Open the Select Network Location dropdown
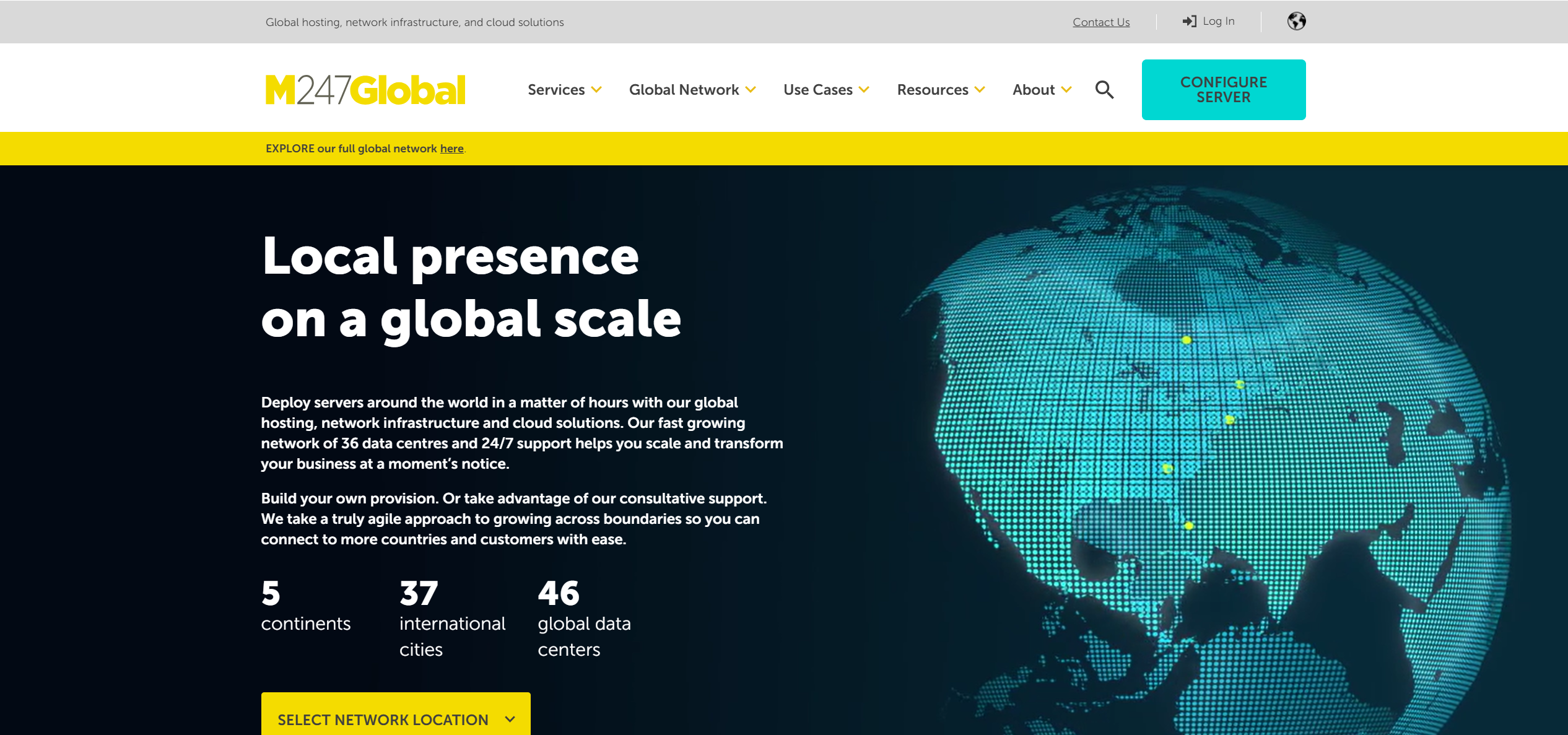Screen dimensions: 1568x735 point(396,716)
